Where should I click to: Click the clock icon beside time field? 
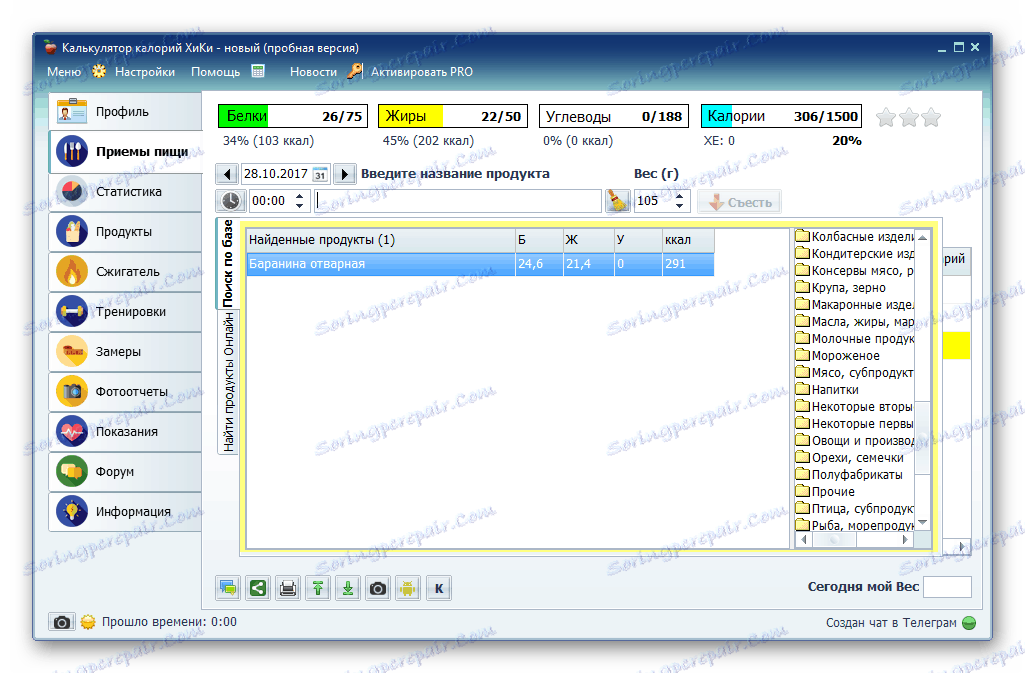click(x=230, y=201)
